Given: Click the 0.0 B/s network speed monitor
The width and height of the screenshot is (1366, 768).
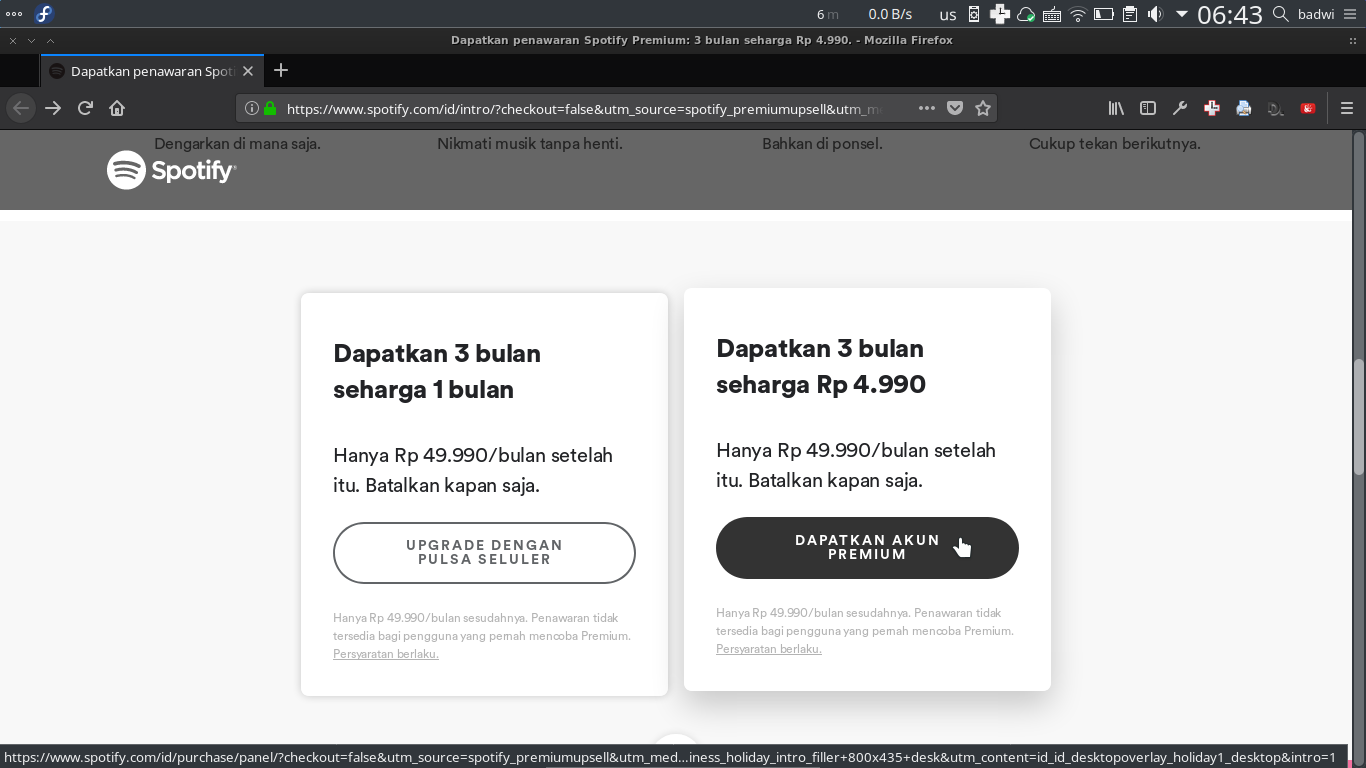Looking at the screenshot, I should [890, 14].
